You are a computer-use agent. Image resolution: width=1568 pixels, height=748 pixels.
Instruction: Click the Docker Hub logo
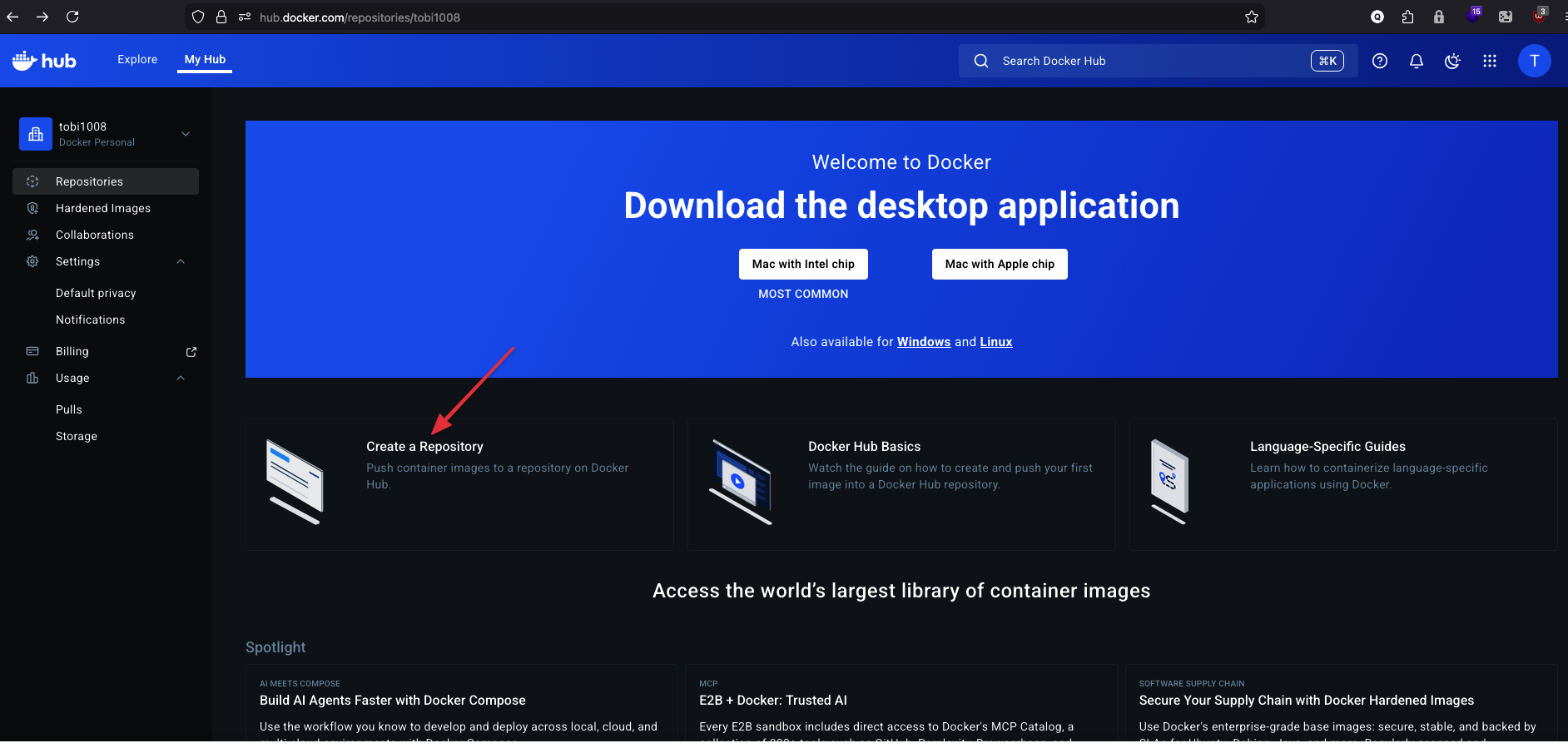44,61
